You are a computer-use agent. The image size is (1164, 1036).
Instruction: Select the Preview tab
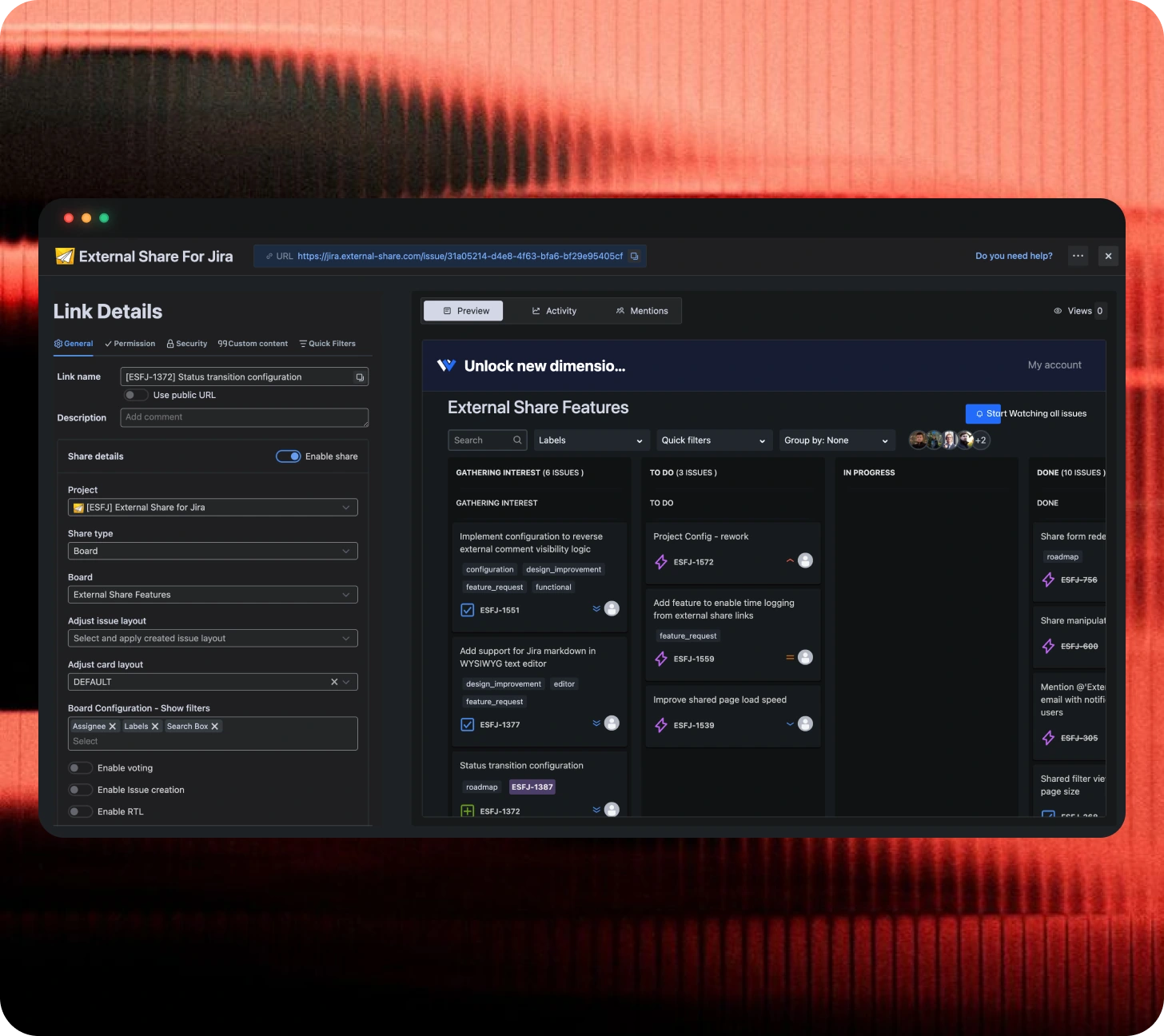464,311
